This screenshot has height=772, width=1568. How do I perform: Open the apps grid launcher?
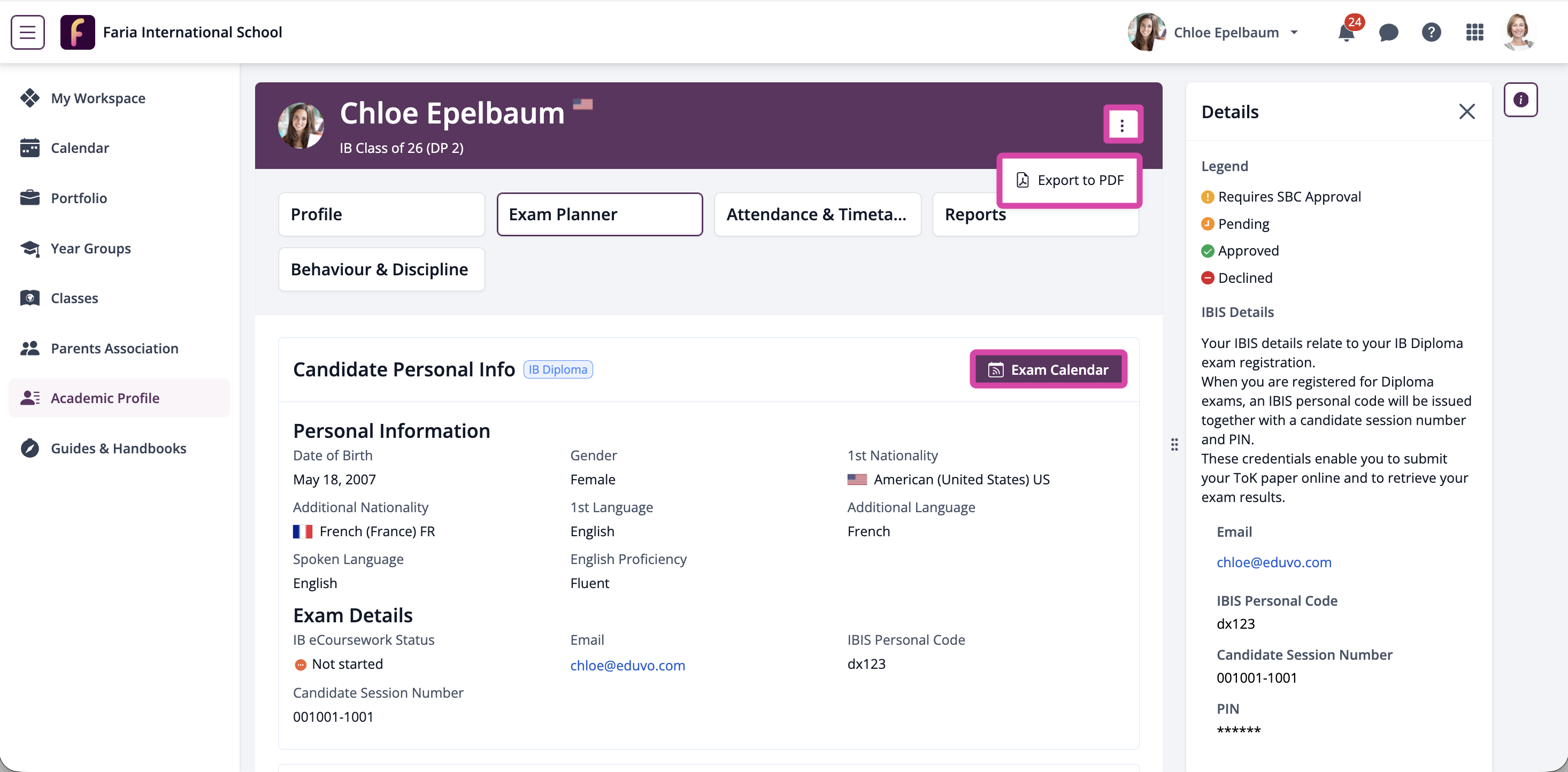[1474, 32]
